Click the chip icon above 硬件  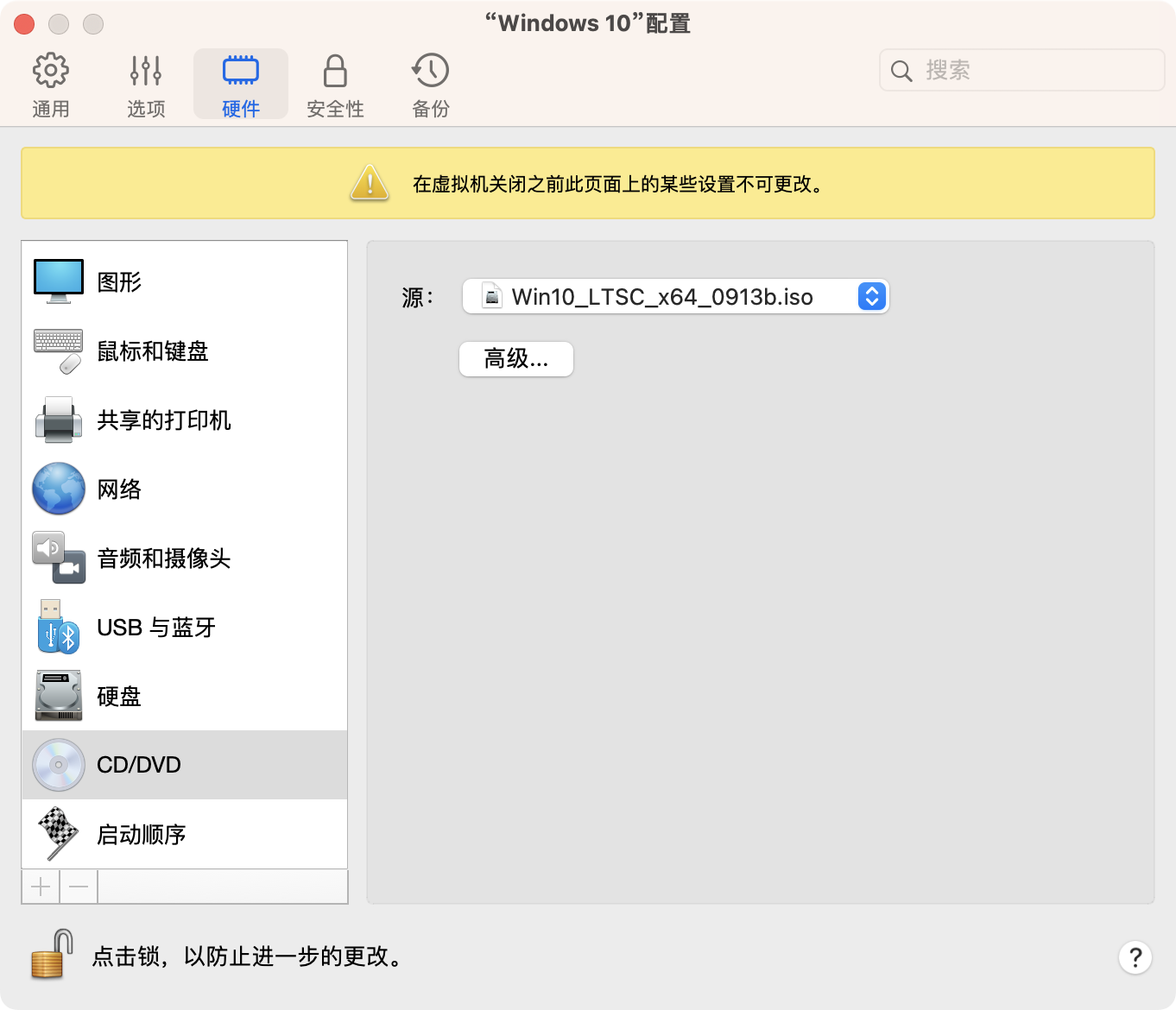coord(241,70)
